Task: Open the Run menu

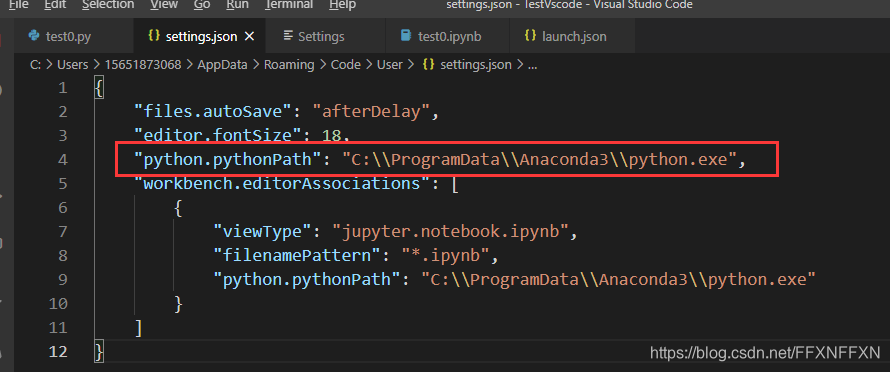Action: coord(237,5)
